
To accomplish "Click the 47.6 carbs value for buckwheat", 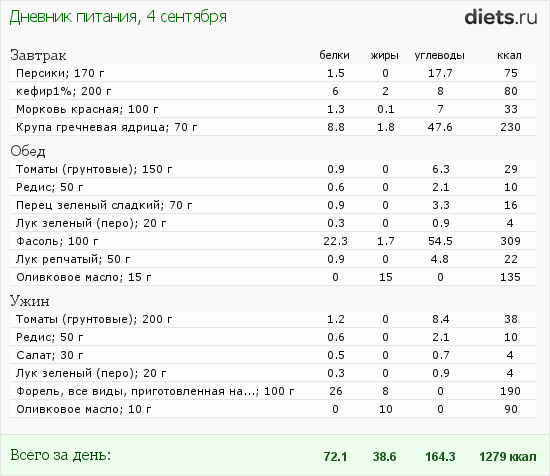I will (440, 127).
